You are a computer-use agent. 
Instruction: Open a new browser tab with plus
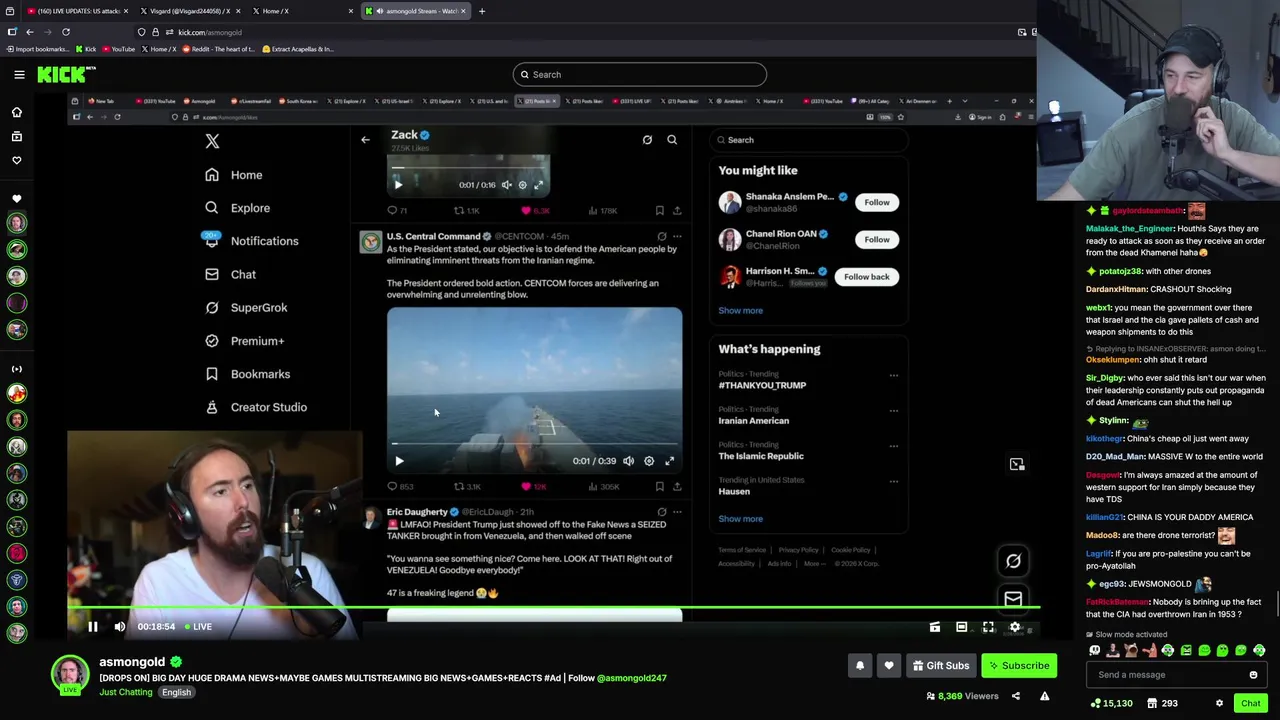pos(482,11)
